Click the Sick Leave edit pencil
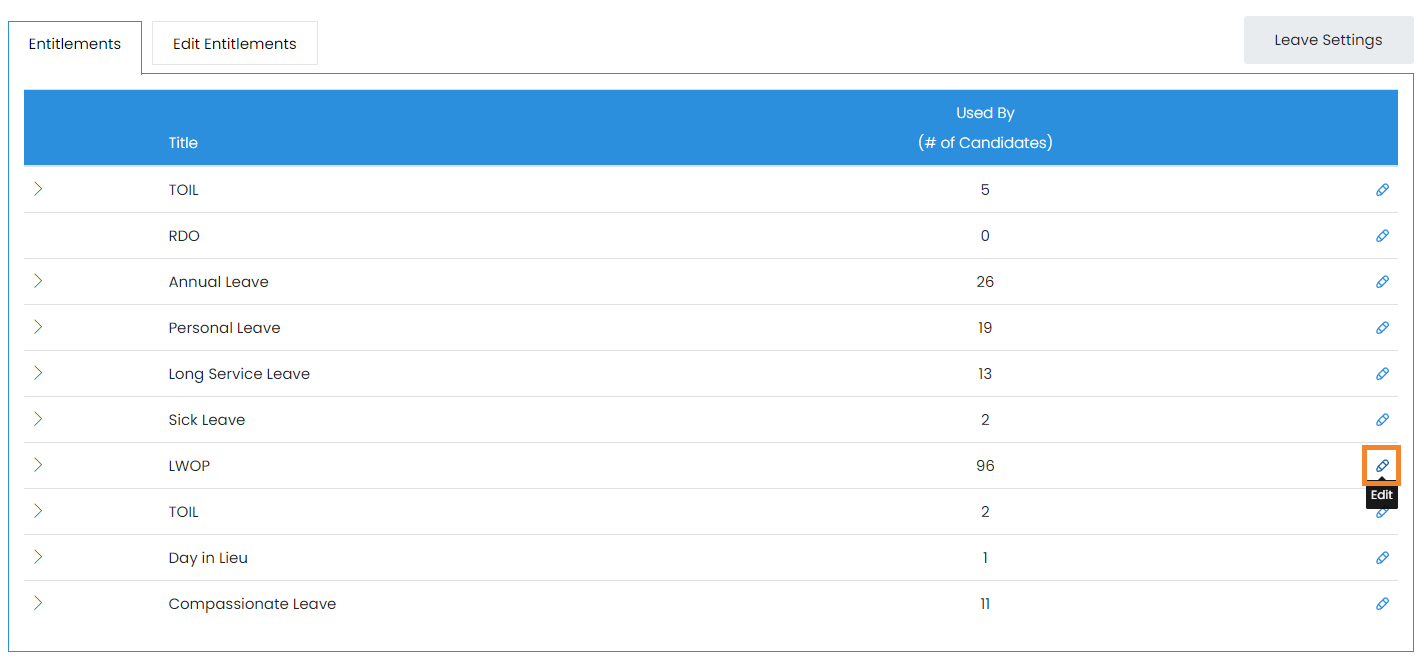1425x670 pixels. 1382,420
